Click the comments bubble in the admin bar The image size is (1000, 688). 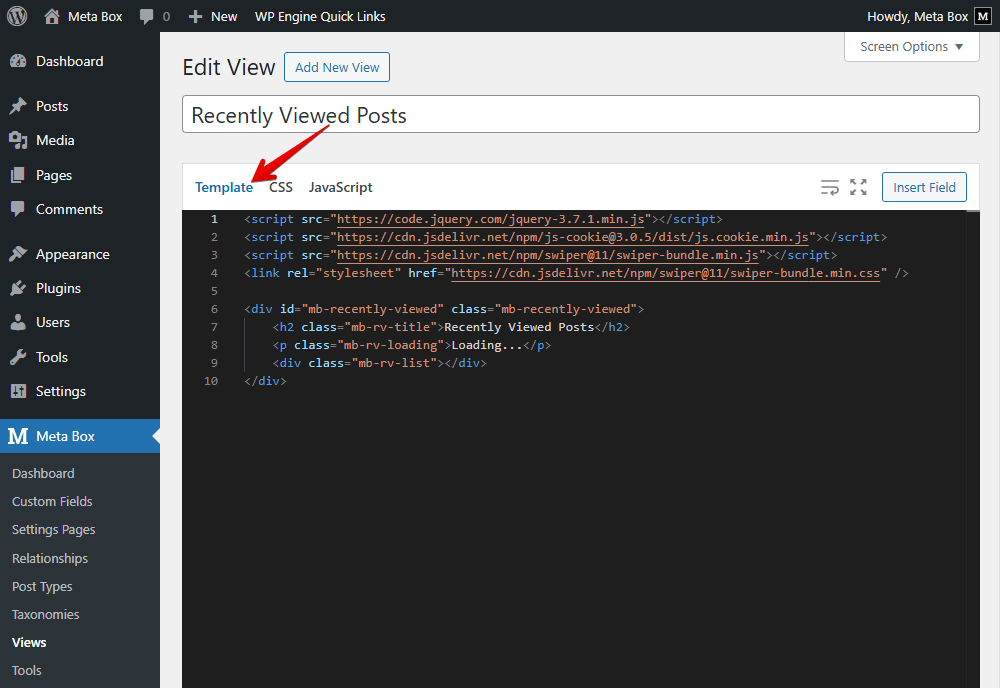pos(146,16)
